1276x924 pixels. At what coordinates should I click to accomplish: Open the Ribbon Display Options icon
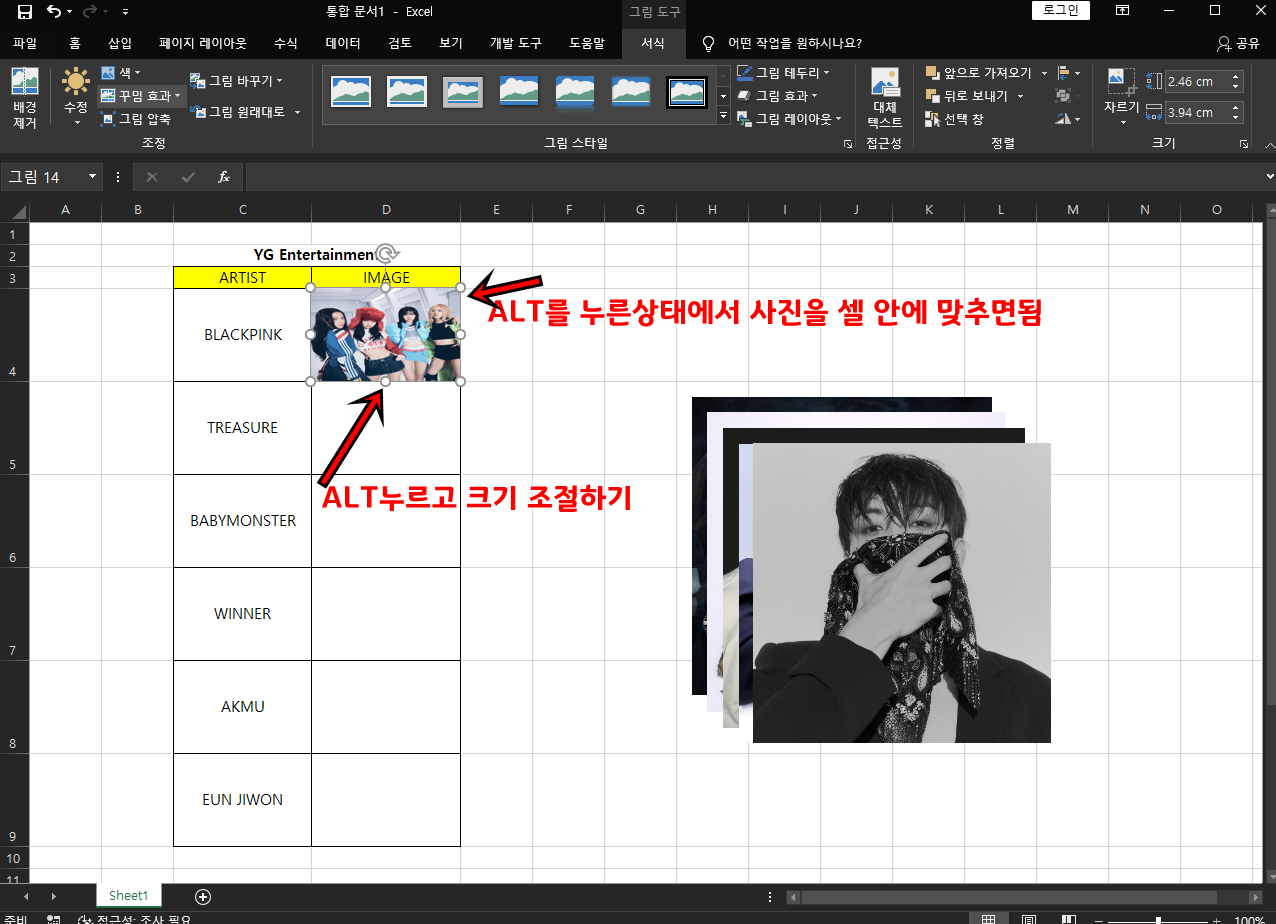[x=1123, y=11]
